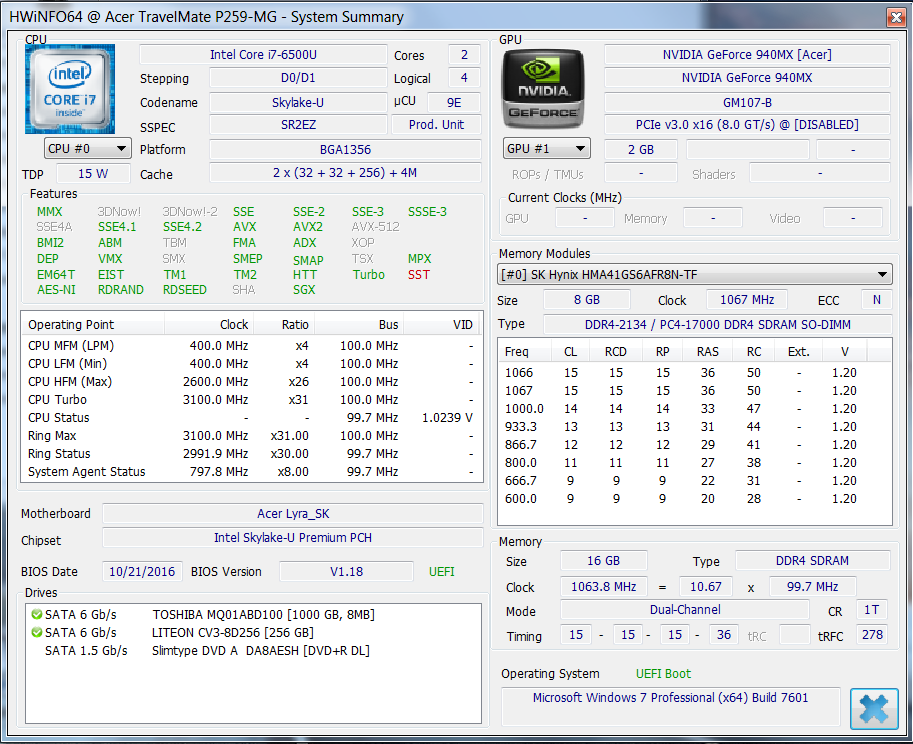This screenshot has height=744, width=913.
Task: Click the Intel Skylake-U Premium PCH chipset field
Action: click(x=293, y=538)
